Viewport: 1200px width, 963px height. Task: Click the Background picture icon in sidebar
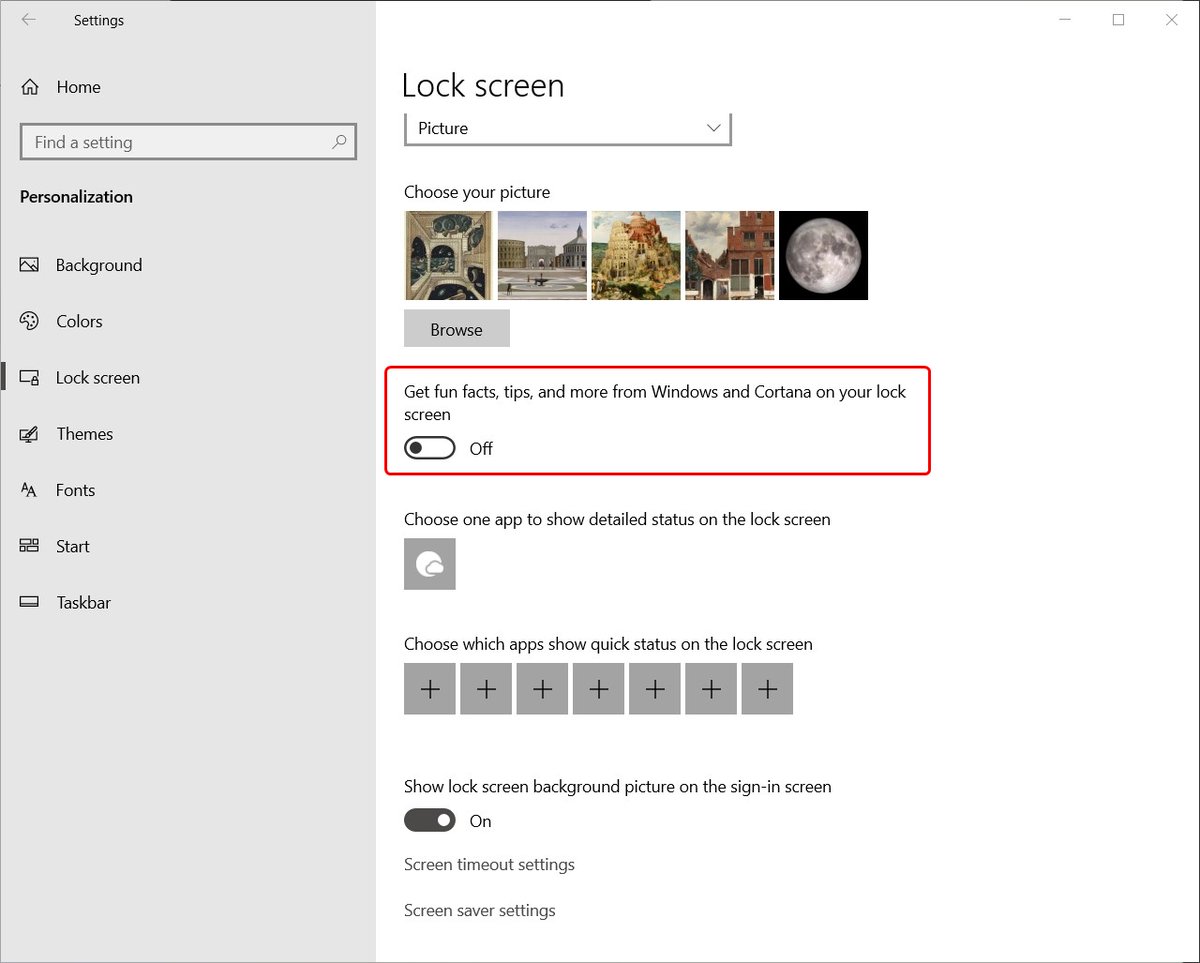(x=29, y=265)
